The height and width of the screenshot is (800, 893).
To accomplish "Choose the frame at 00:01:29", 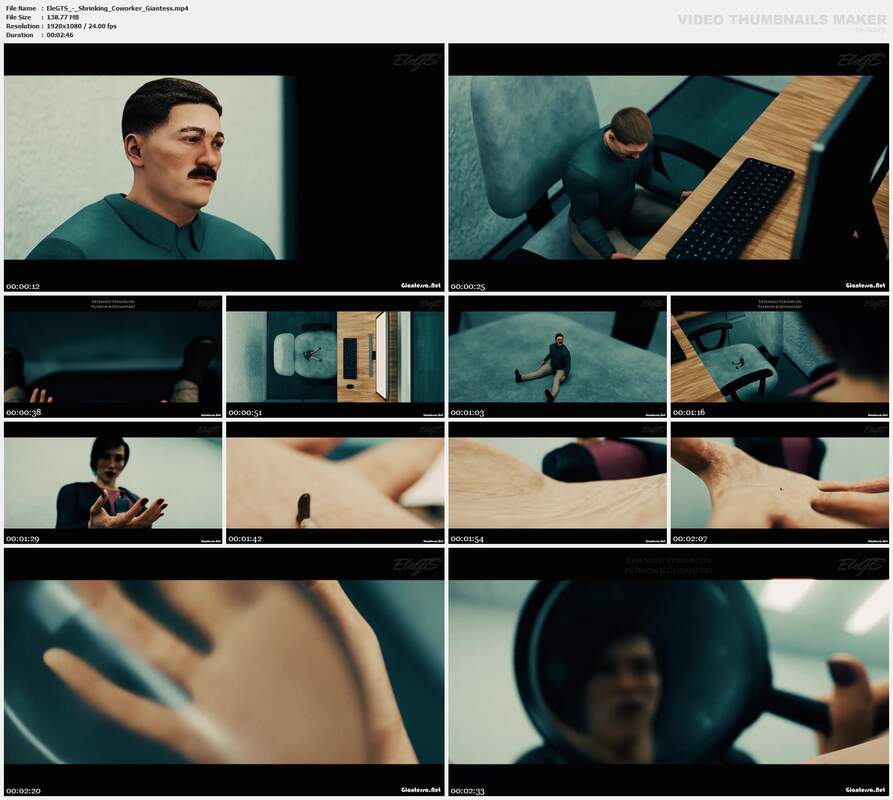I will 113,483.
